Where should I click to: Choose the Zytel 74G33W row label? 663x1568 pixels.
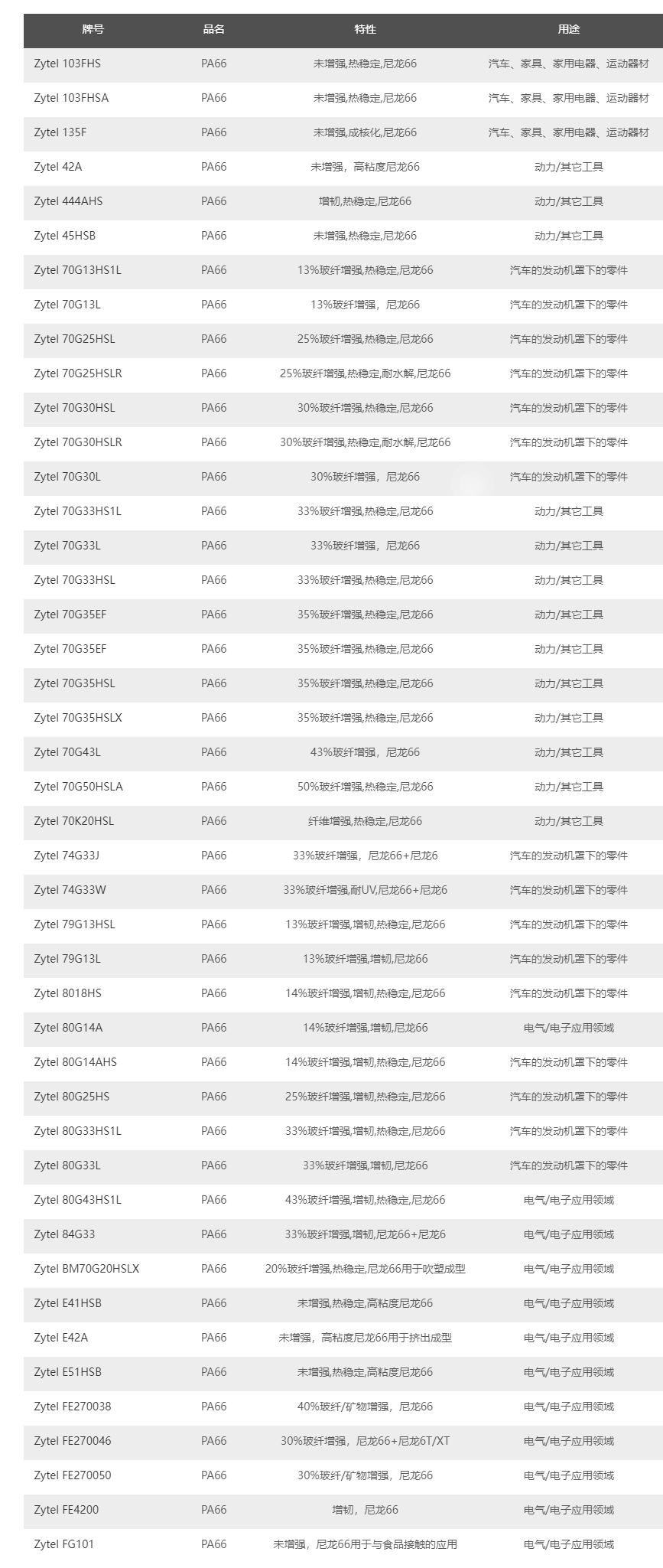[x=70, y=890]
